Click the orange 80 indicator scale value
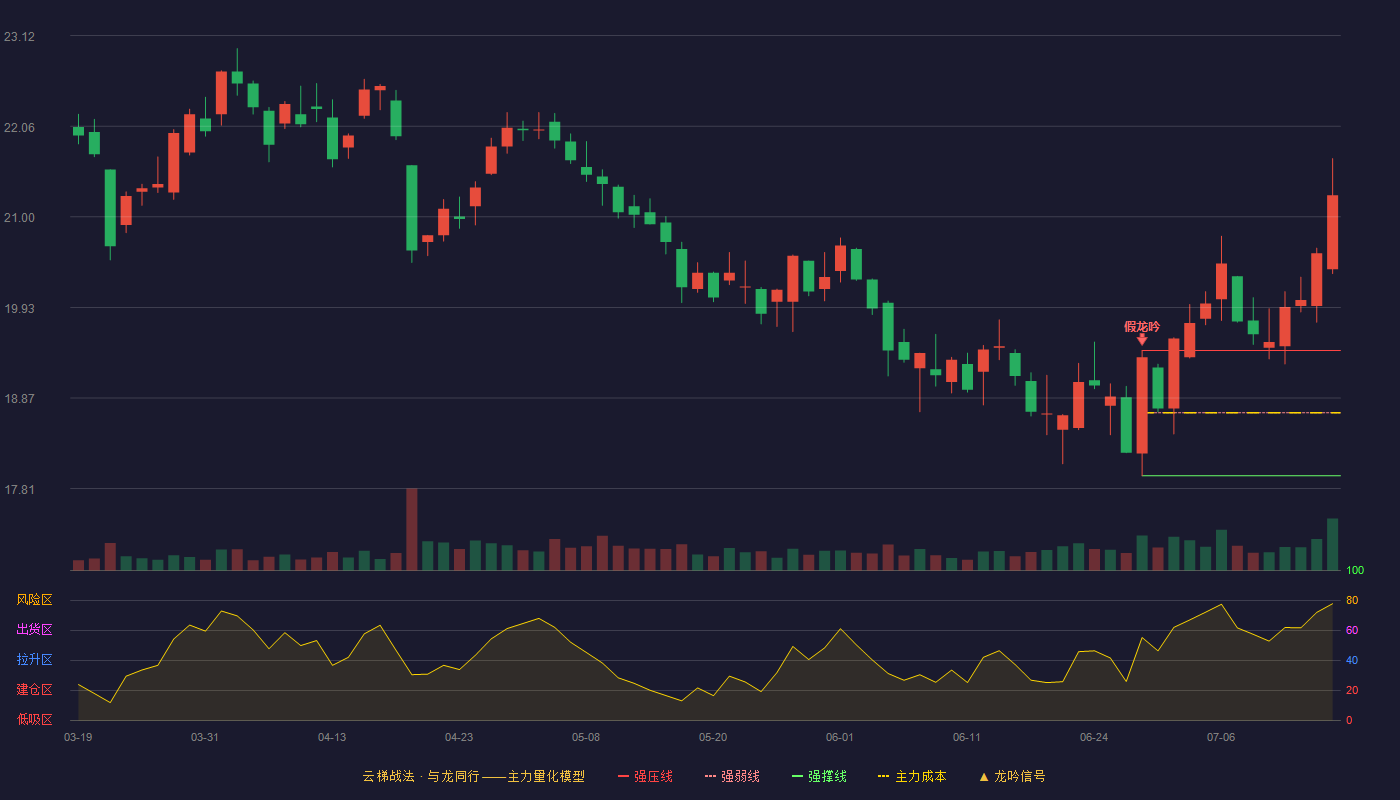Screen dimensions: 1400x800 point(1352,600)
